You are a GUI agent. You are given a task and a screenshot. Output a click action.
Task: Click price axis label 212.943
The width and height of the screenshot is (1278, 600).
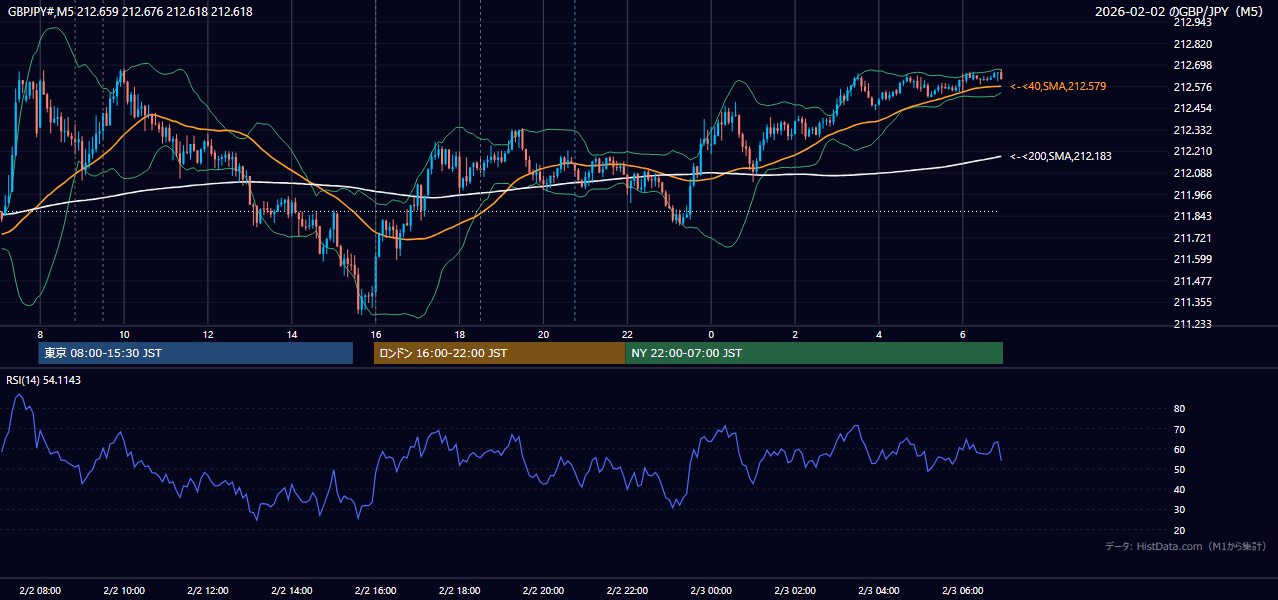pos(1193,22)
